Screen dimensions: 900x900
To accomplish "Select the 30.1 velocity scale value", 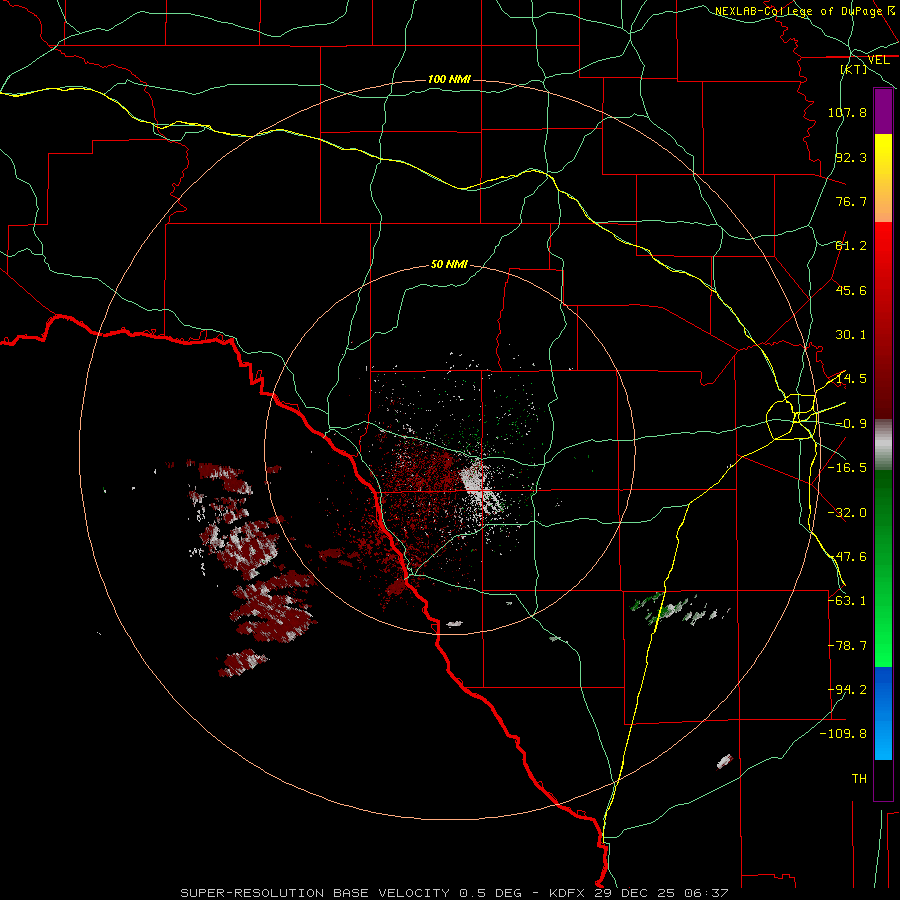I will [851, 335].
